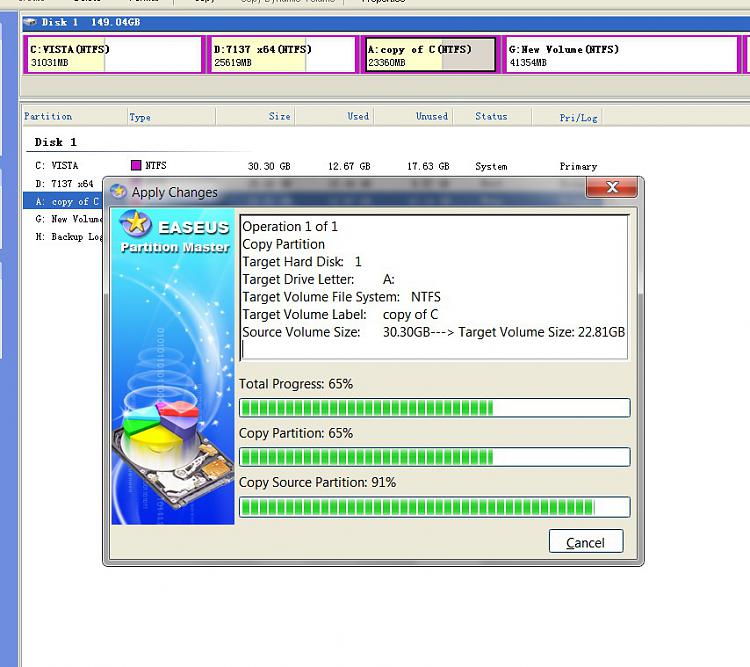Click the Disk 1 drive icon in disk map
The width and height of the screenshot is (750, 667).
pyautogui.click(x=31, y=22)
